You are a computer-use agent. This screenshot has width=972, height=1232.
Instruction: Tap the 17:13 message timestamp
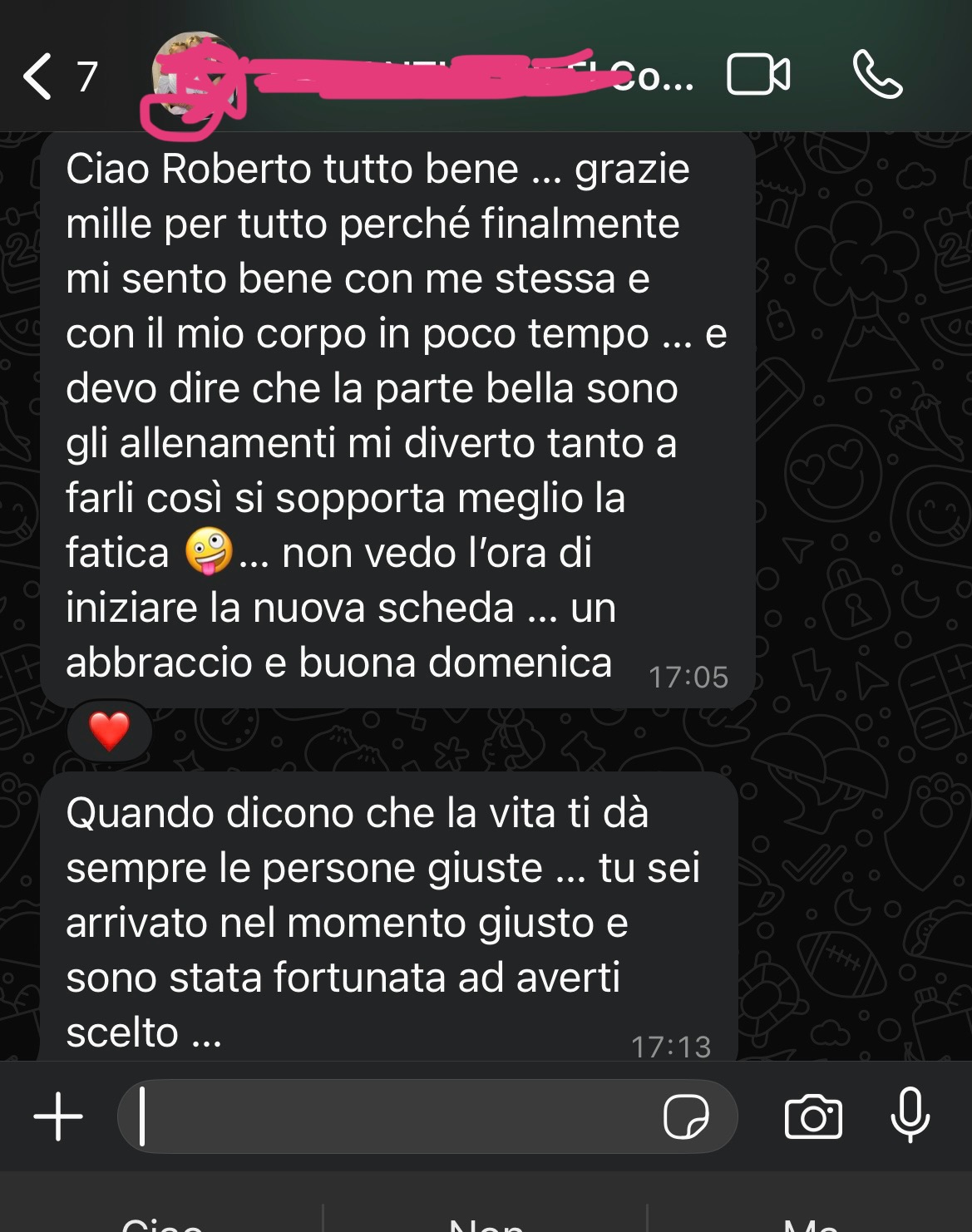[x=671, y=1047]
